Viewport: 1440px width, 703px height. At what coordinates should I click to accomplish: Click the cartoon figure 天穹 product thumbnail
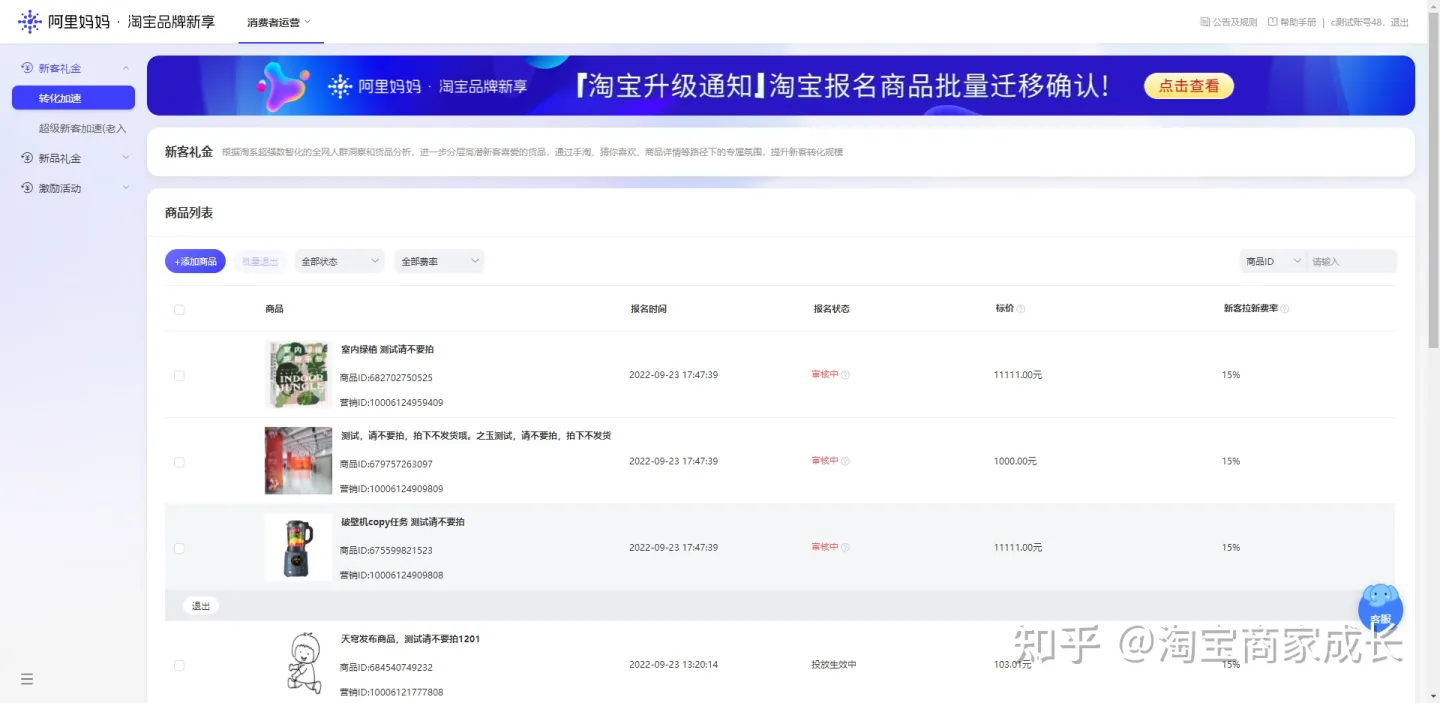point(304,662)
